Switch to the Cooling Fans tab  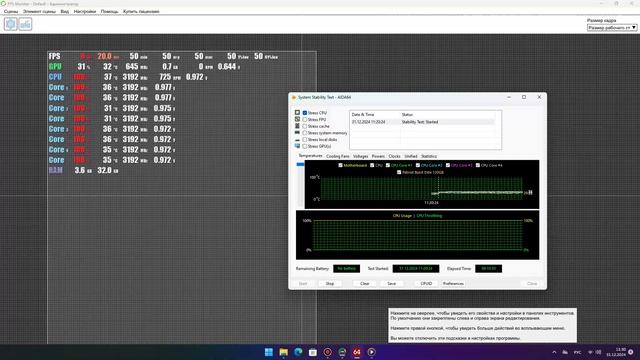click(x=338, y=156)
